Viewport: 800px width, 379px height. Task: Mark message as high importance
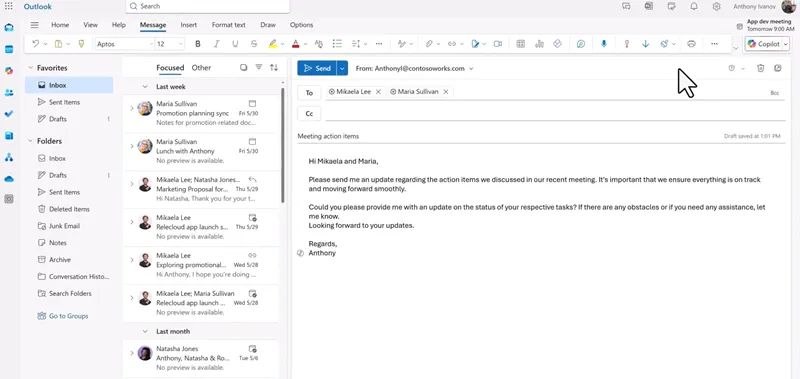tap(627, 44)
